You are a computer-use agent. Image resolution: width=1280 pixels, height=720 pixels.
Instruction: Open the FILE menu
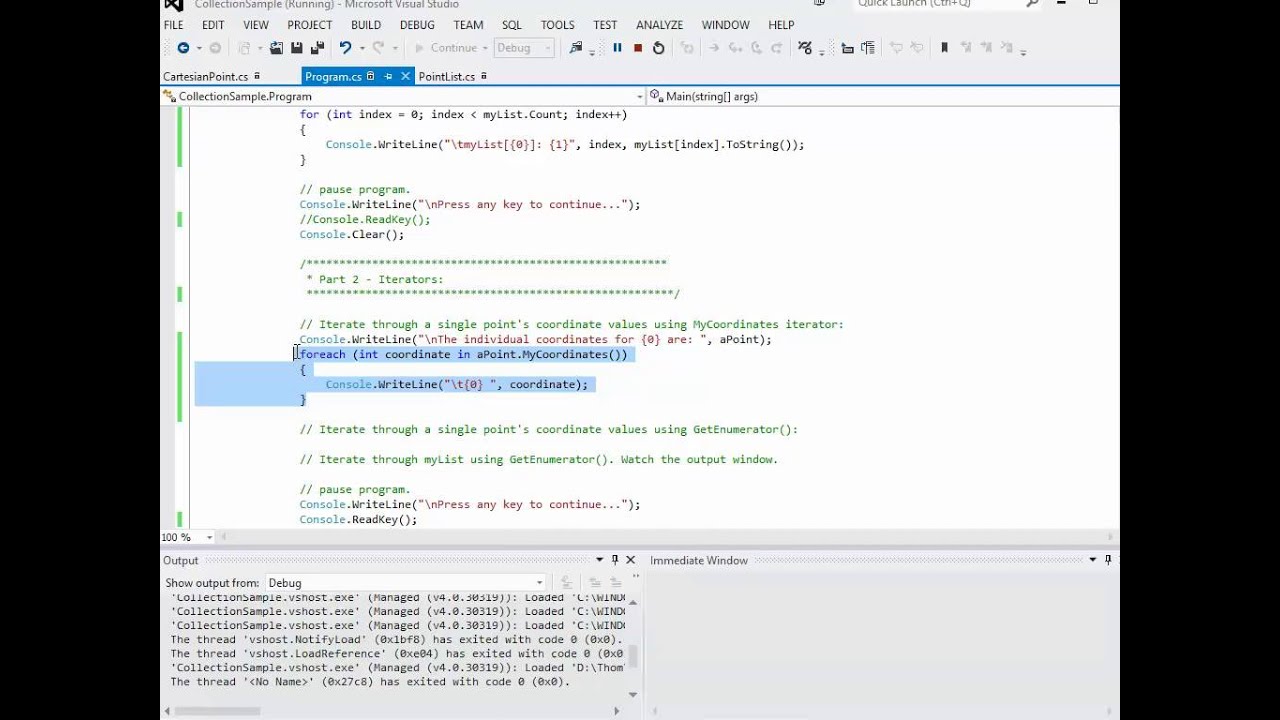coord(173,25)
